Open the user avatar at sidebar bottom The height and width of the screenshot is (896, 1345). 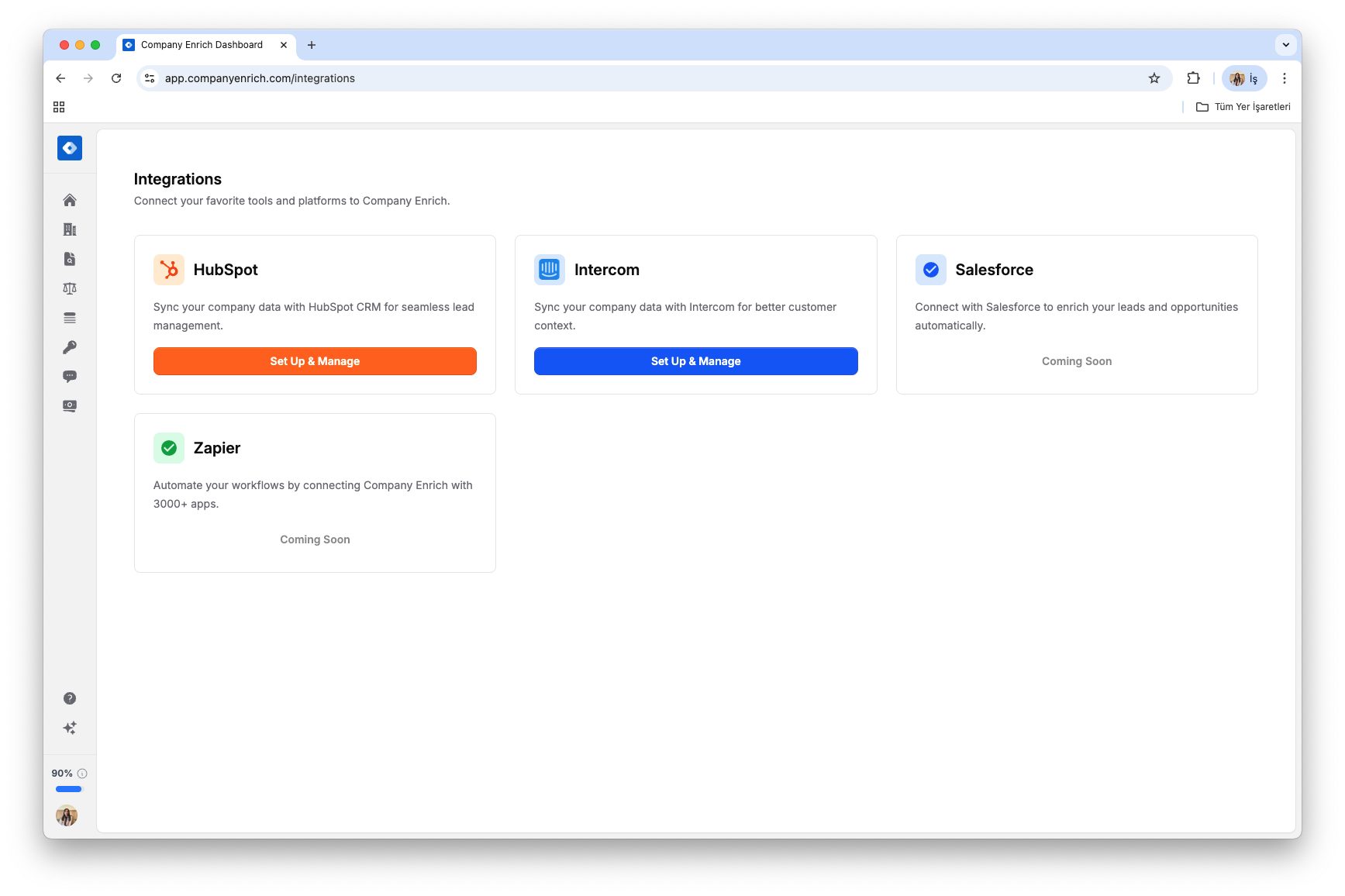coord(67,815)
